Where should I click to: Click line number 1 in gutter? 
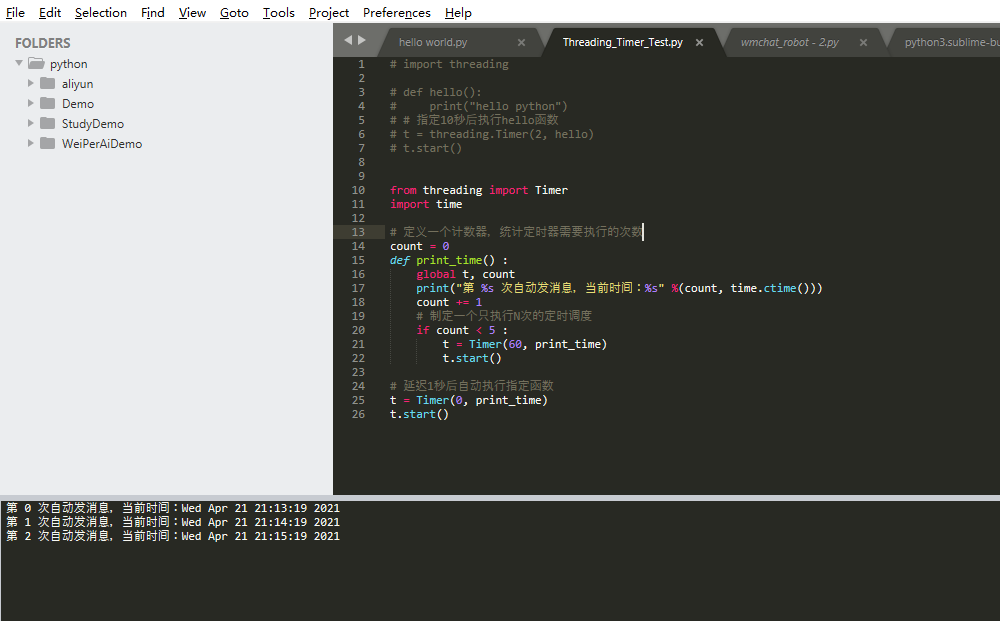361,64
